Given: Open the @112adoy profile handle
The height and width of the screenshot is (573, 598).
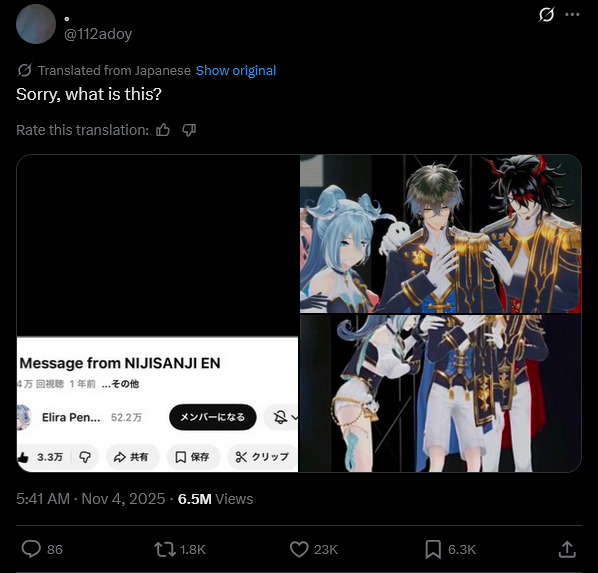Looking at the screenshot, I should pos(98,34).
